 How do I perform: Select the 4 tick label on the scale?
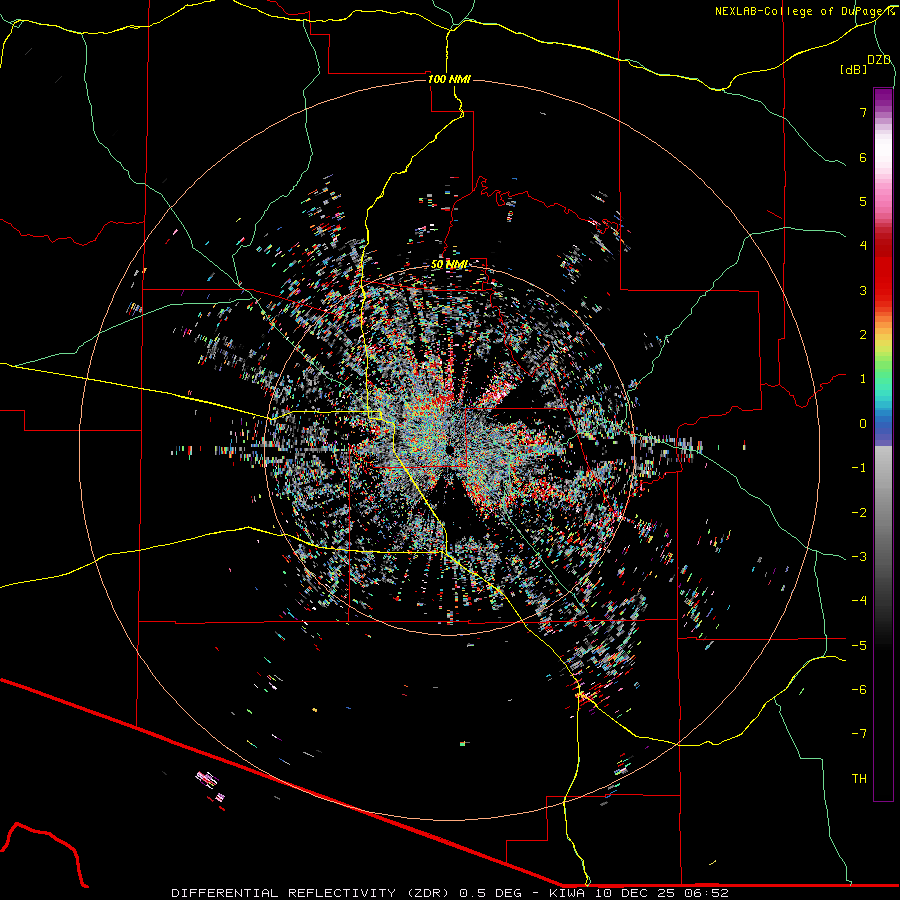(x=863, y=246)
